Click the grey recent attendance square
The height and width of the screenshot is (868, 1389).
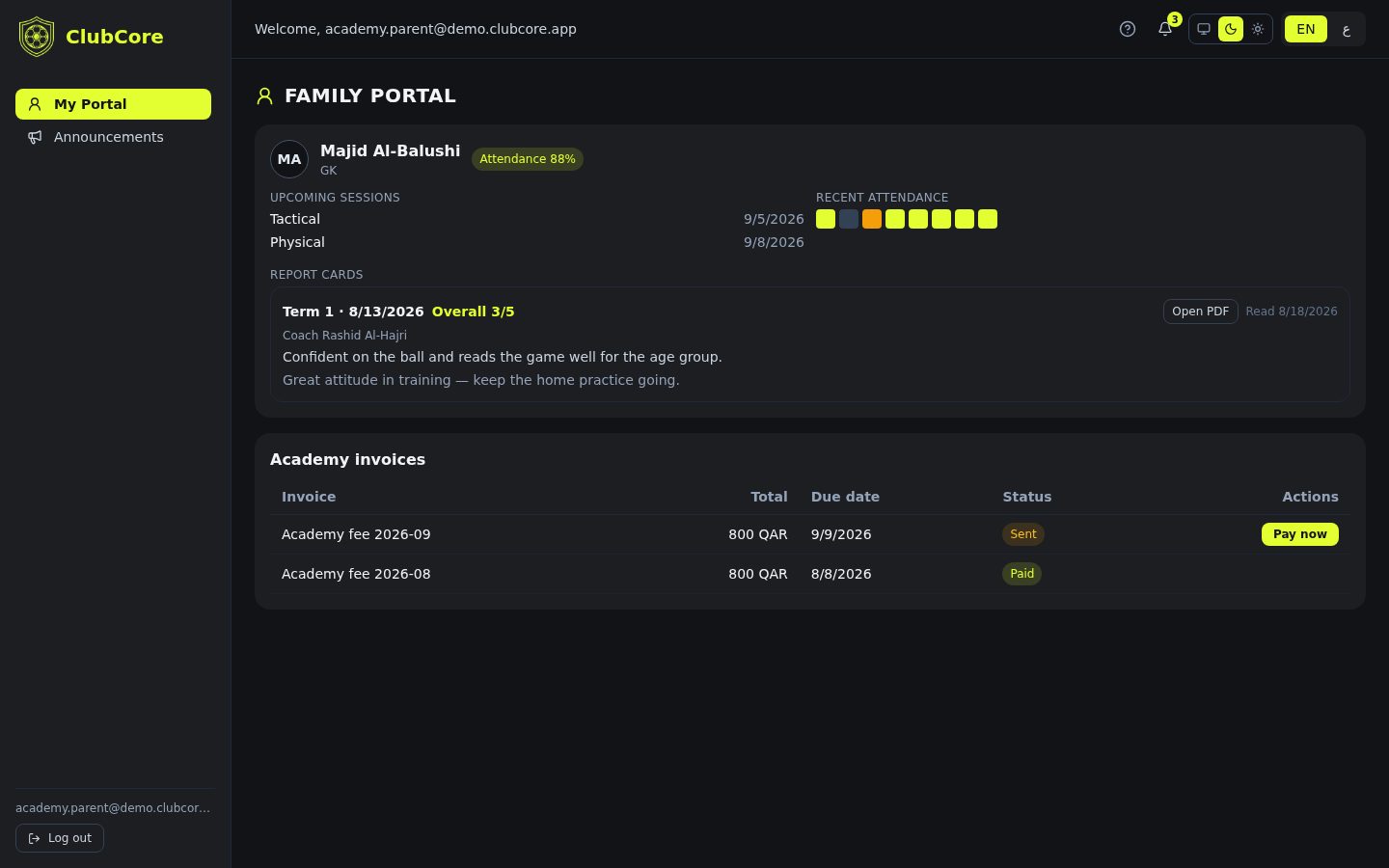tap(849, 219)
